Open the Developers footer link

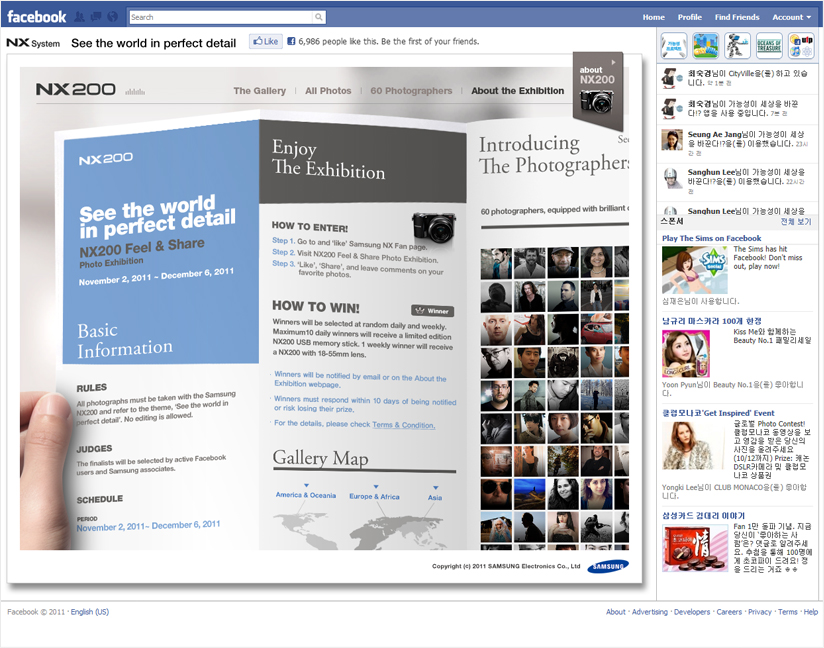tap(692, 612)
